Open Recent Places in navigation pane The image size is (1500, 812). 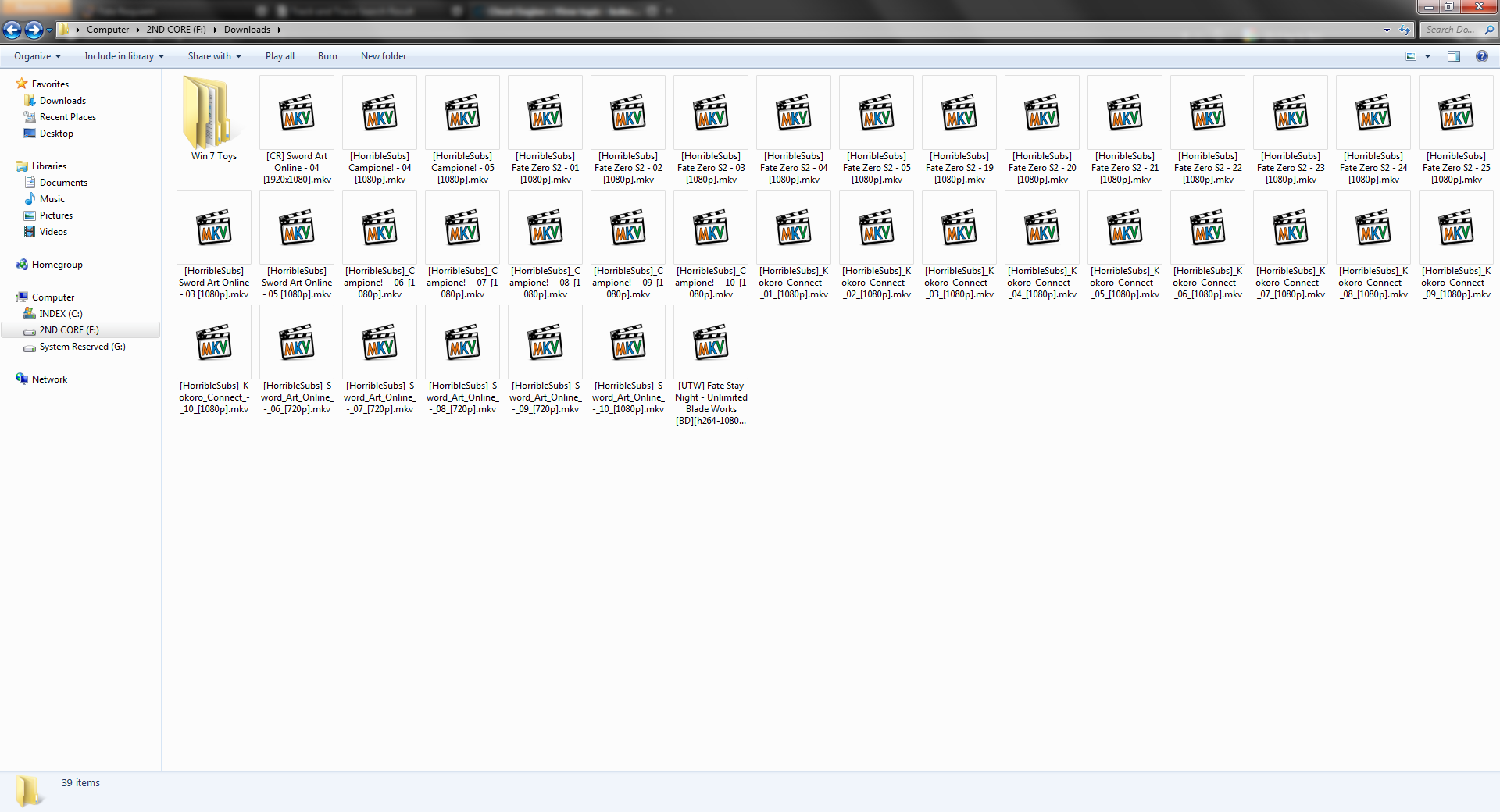pos(67,117)
